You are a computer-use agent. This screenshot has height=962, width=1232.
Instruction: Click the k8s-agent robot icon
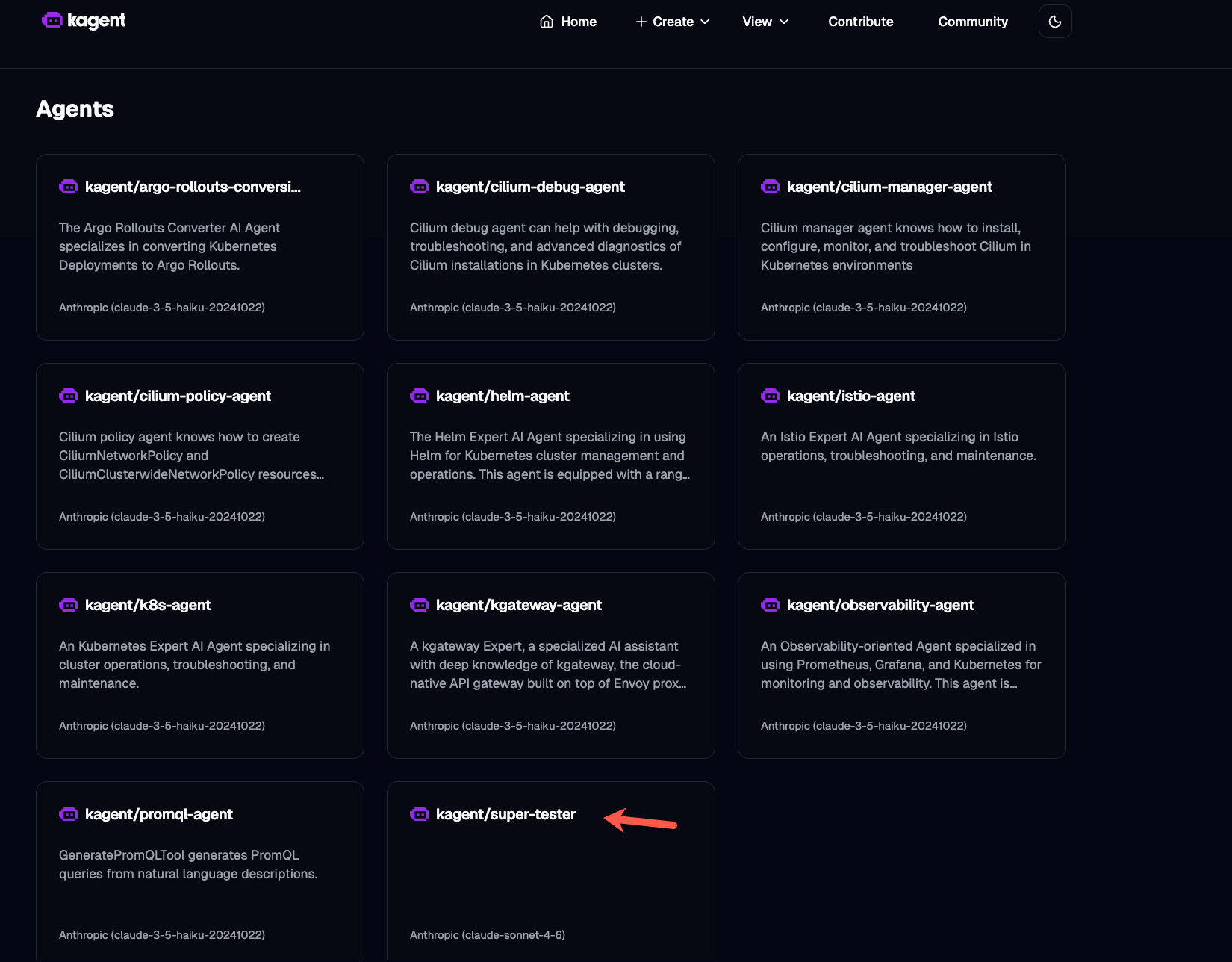[x=69, y=605]
